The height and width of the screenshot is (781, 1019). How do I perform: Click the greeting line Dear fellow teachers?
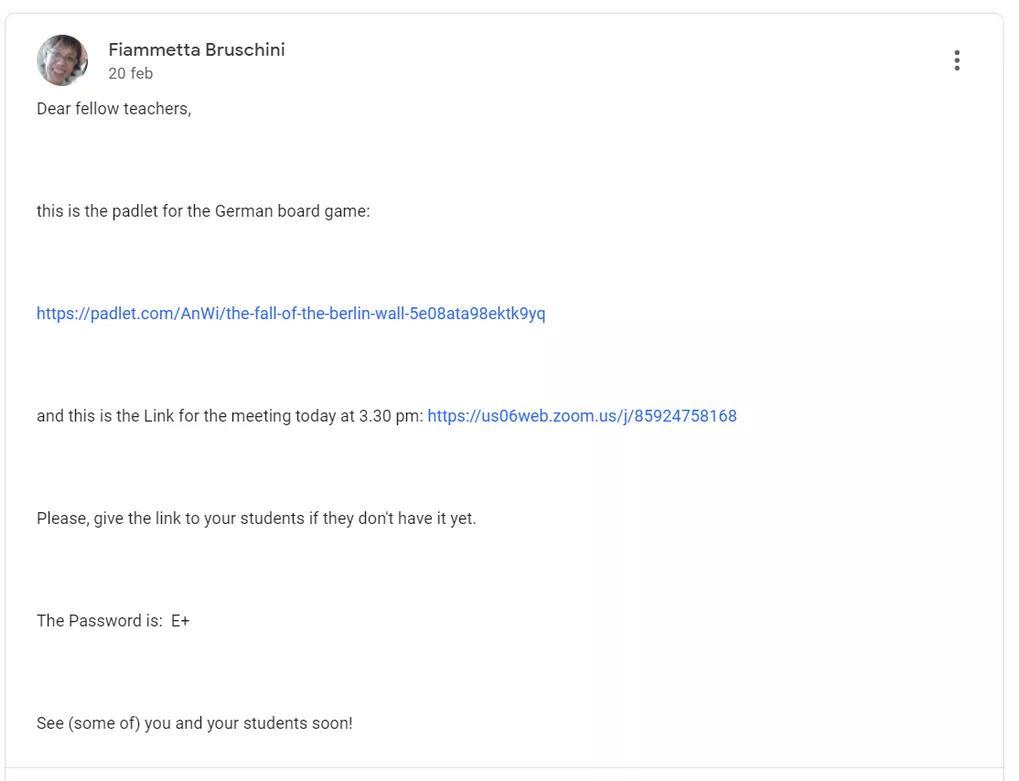tap(114, 109)
